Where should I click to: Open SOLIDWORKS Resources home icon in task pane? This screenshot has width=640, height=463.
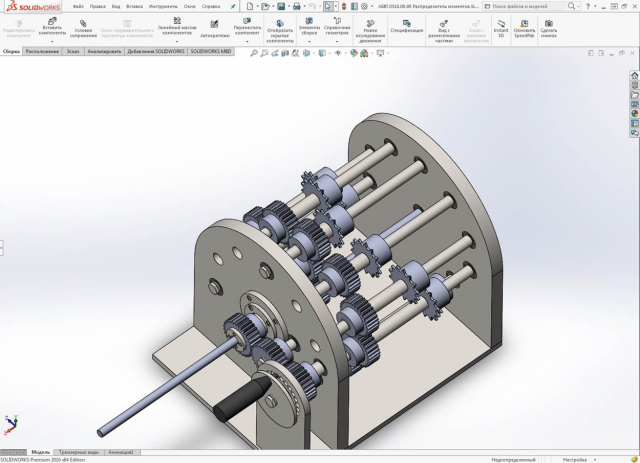click(x=635, y=76)
